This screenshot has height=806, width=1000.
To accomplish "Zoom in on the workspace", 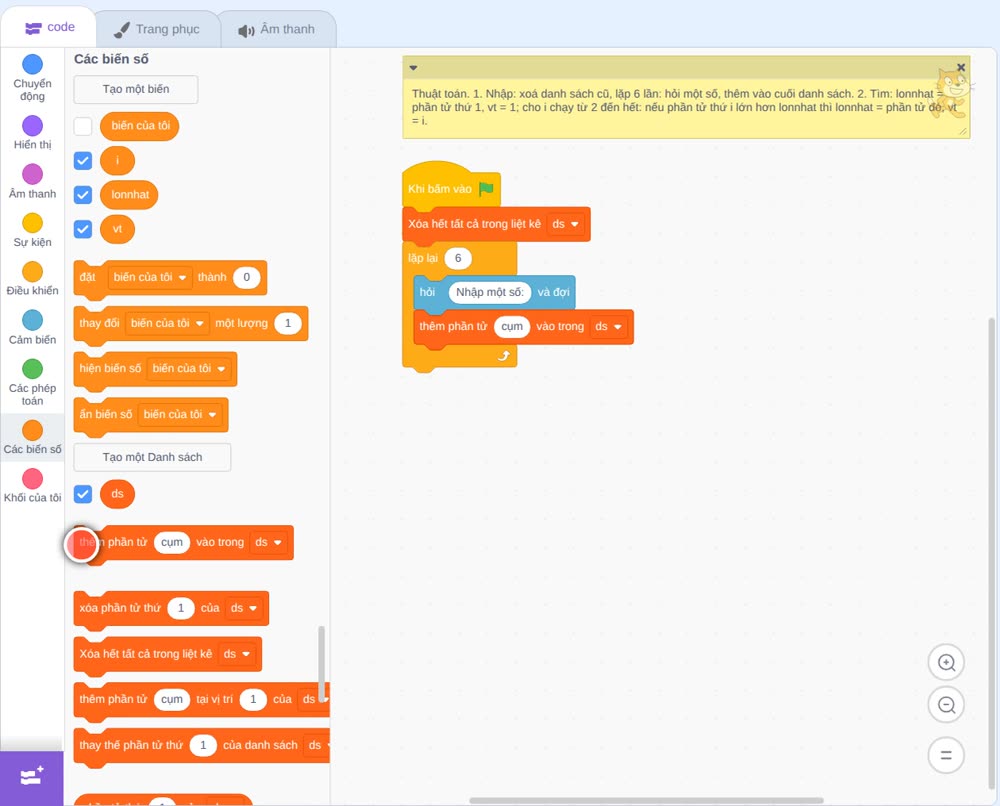I will coord(946,663).
